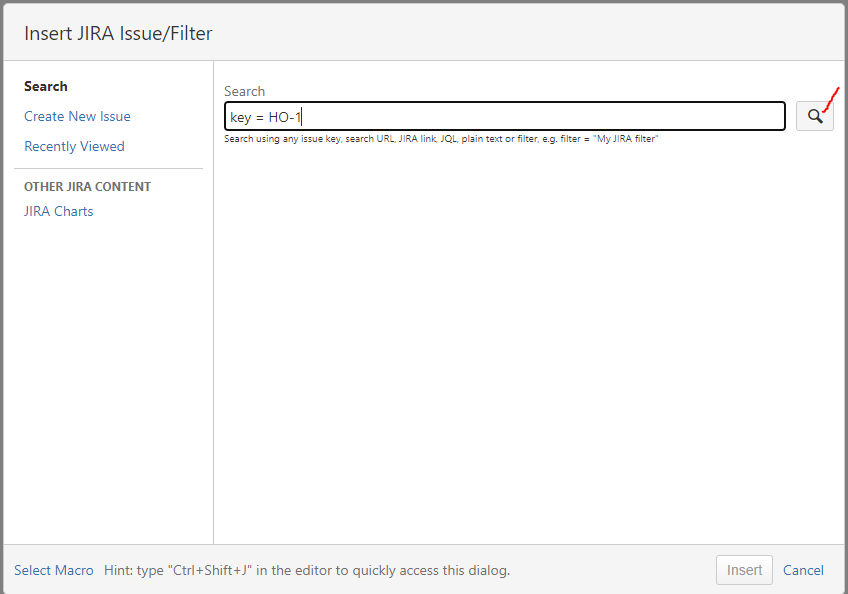Click the Search label above the field
848x594 pixels.
click(x=244, y=91)
